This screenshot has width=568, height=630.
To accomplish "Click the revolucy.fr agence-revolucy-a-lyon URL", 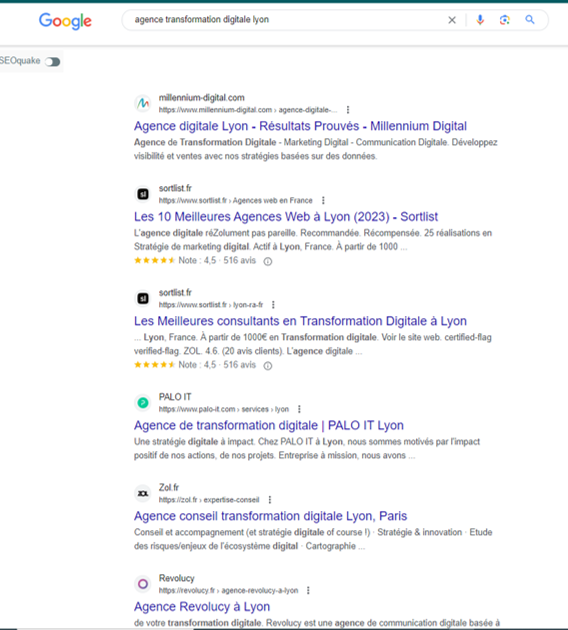I will [228, 590].
